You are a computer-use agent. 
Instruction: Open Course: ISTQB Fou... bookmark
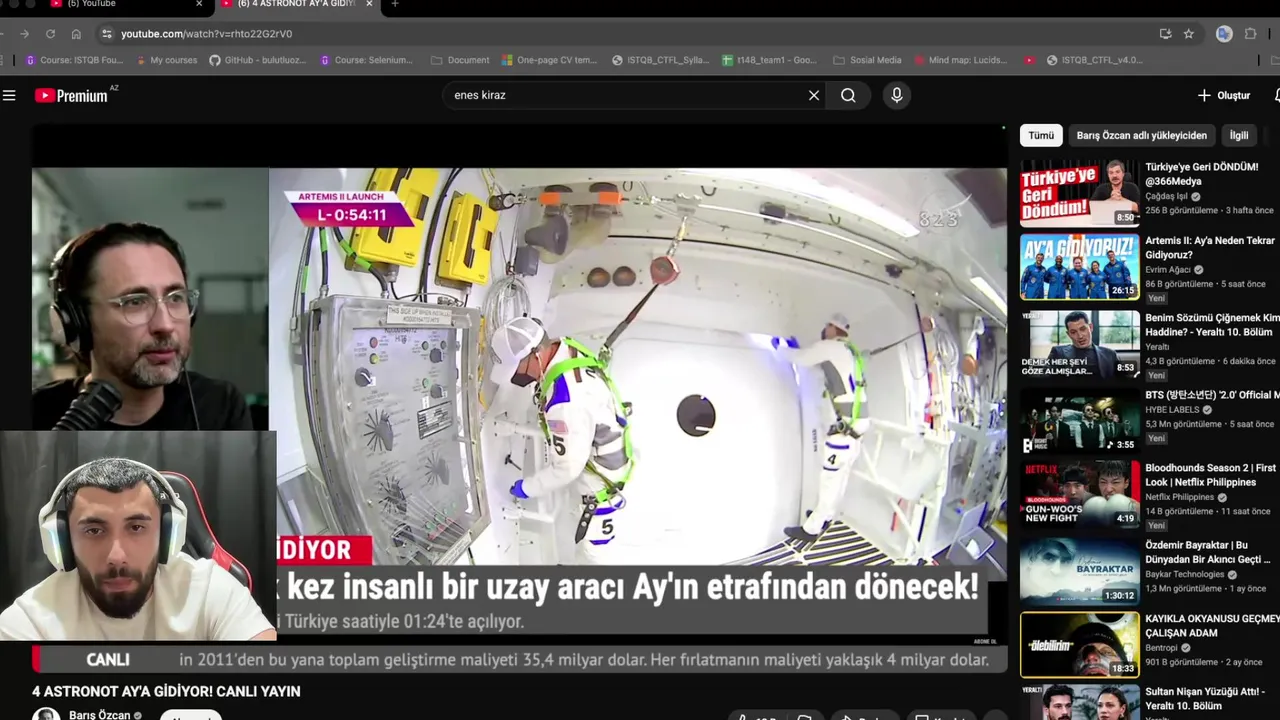click(75, 60)
